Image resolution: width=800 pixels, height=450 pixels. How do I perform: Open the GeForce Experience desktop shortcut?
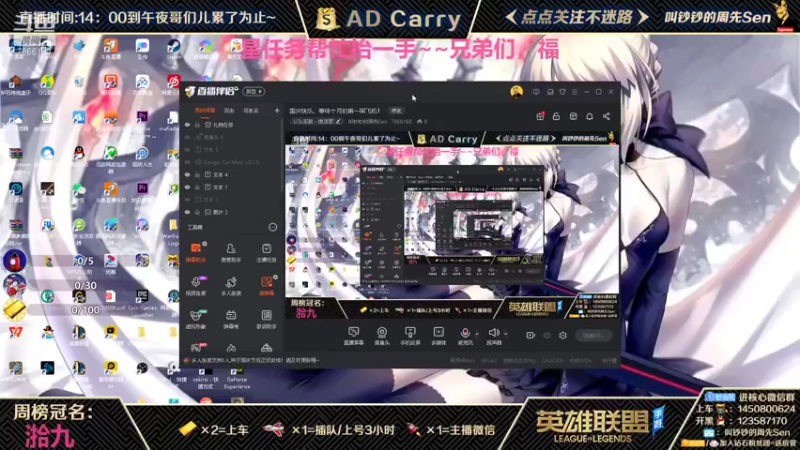coord(237,379)
